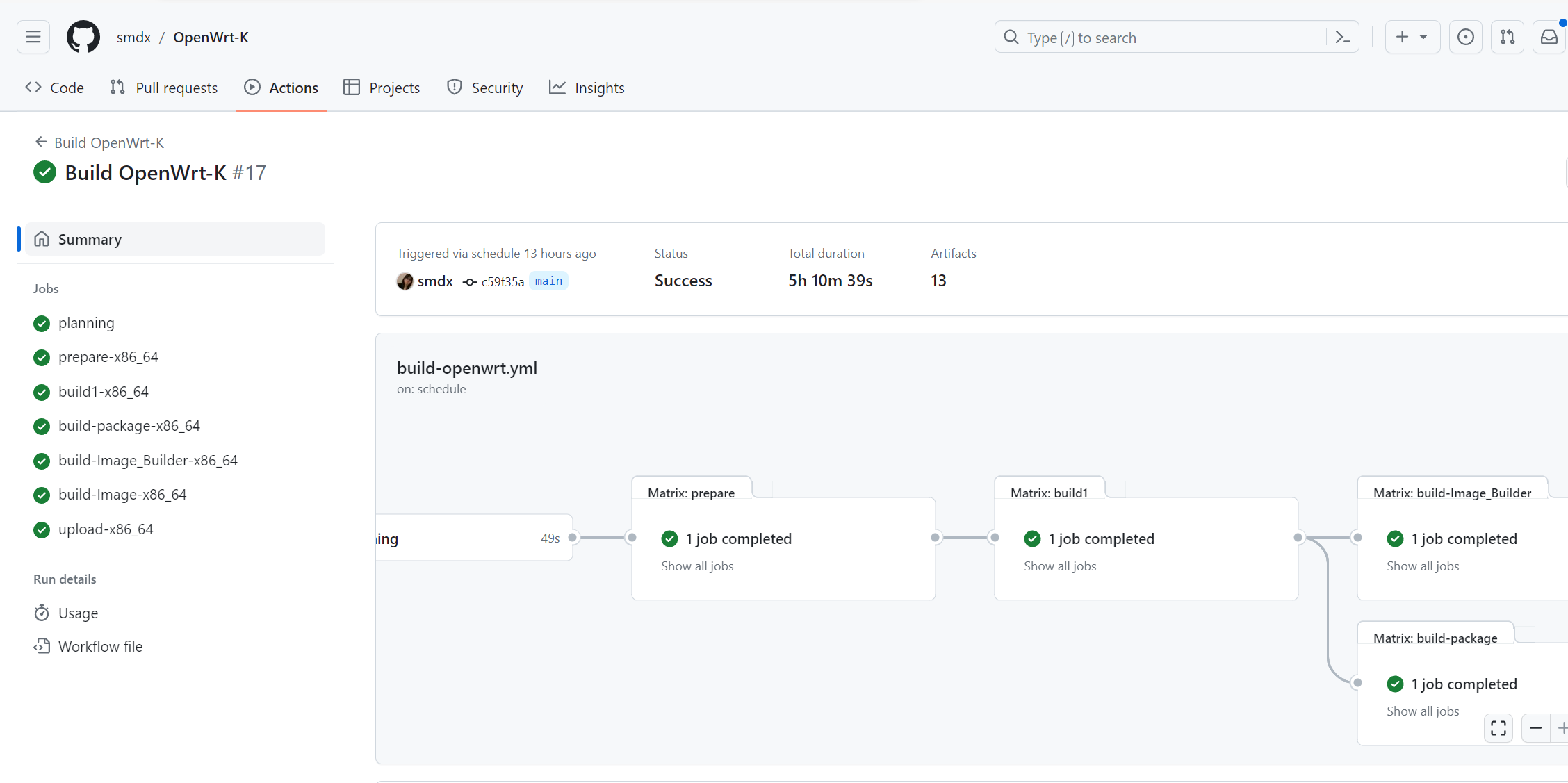Open the pull requests header icon
Image resolution: width=1568 pixels, height=783 pixels.
point(1507,37)
